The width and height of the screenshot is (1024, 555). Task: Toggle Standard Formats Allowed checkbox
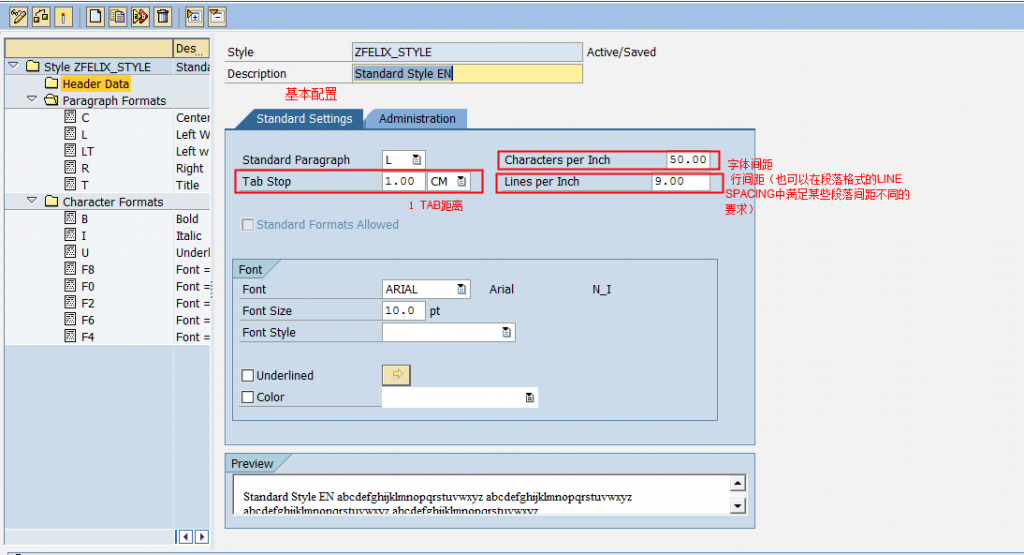click(248, 225)
